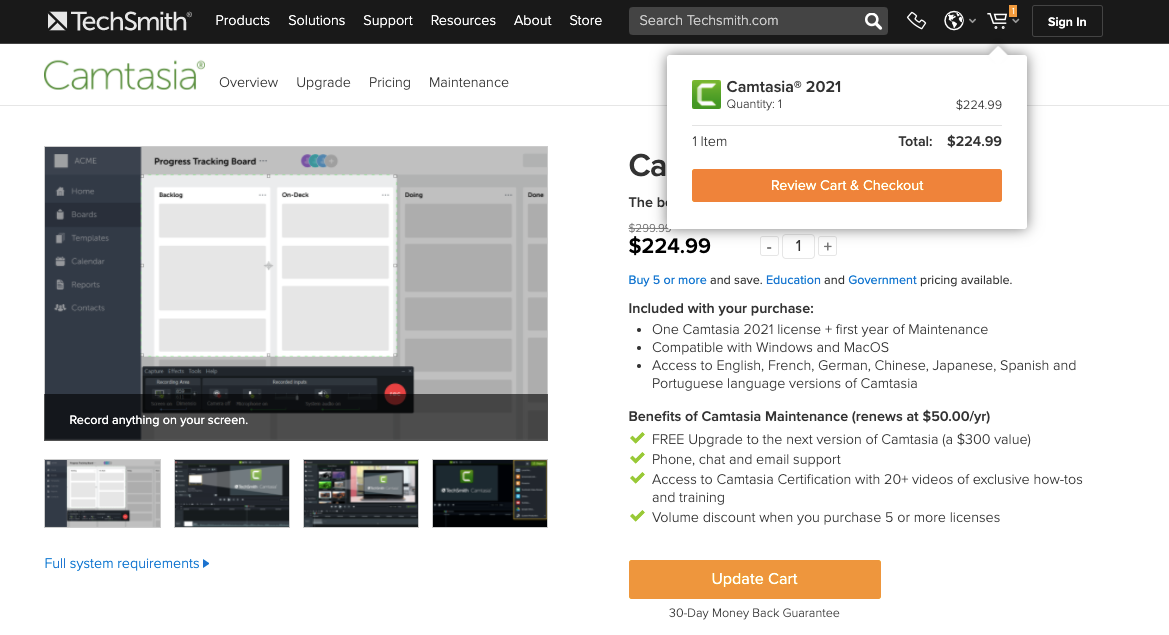Screen dimensions: 1169x635
Task: Expand Full system requirements
Action: click(x=126, y=563)
